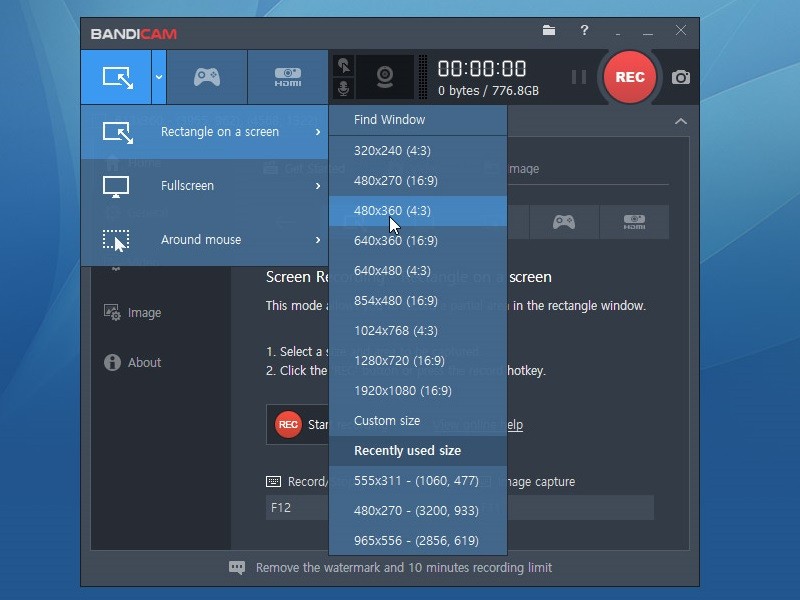
Task: Select 1024x768 (4:3) size
Action: [418, 331]
